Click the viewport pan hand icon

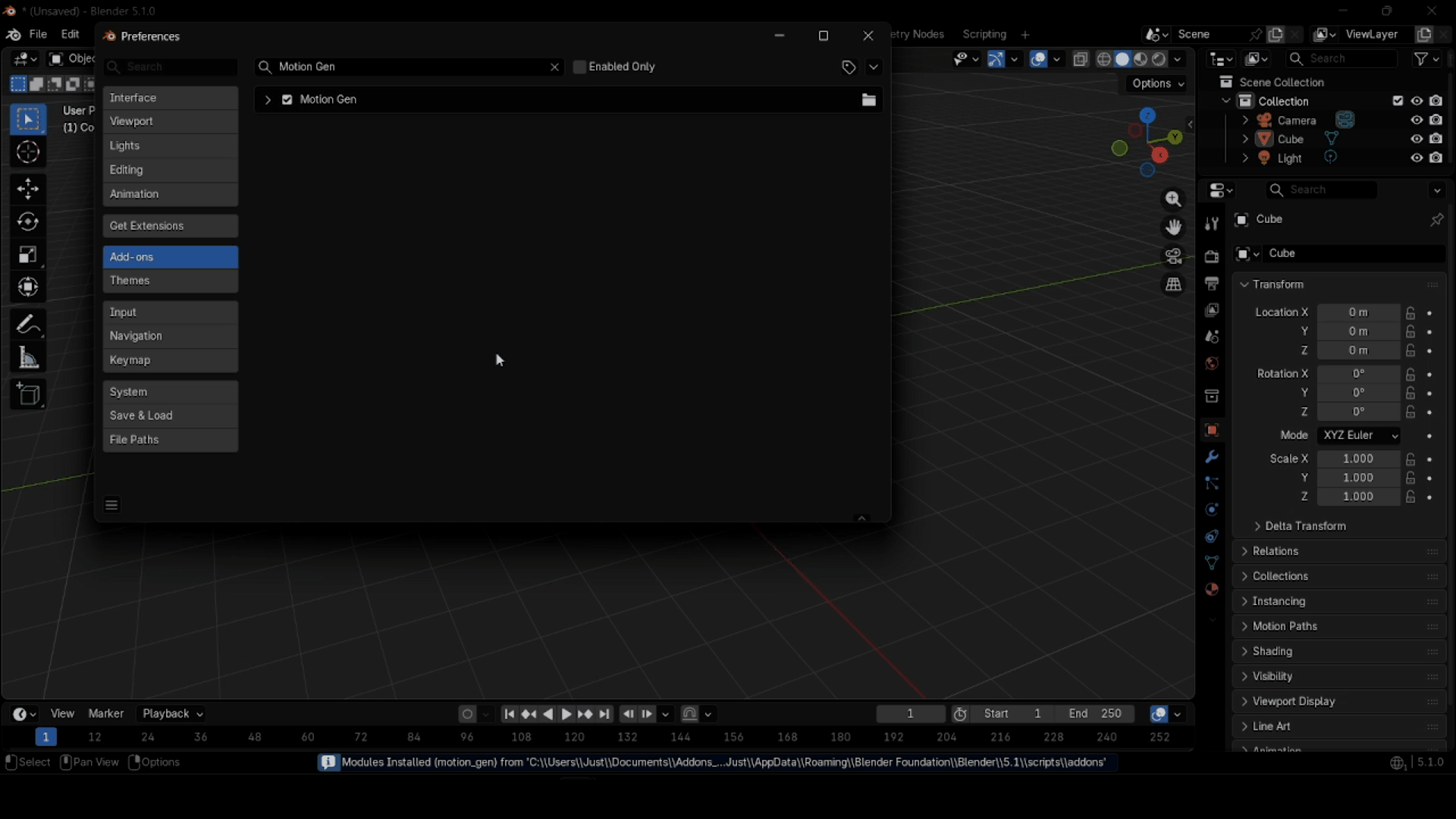pos(1173,227)
